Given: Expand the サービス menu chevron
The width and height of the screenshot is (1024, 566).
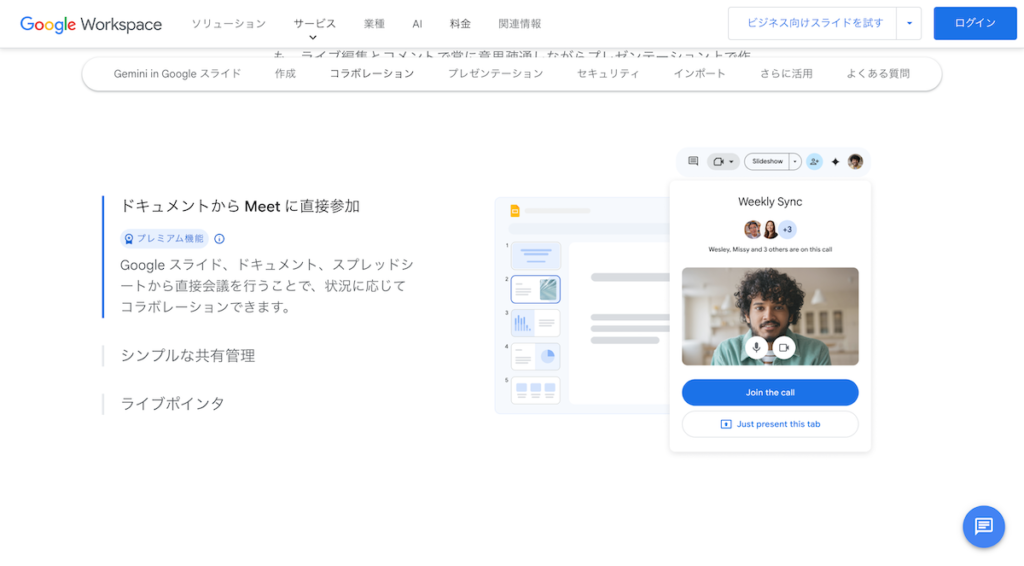Looking at the screenshot, I should click(313, 37).
